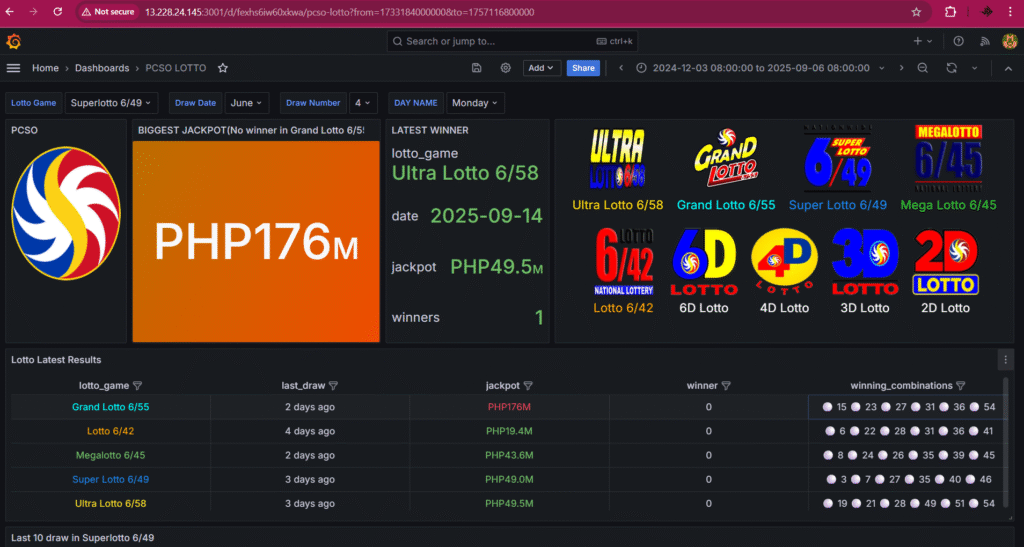Filter the lotto_game column
The width and height of the screenshot is (1024, 547).
138,386
